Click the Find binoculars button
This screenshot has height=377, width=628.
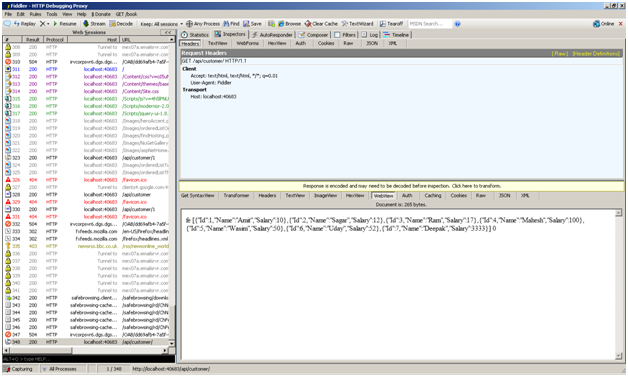tap(231, 24)
